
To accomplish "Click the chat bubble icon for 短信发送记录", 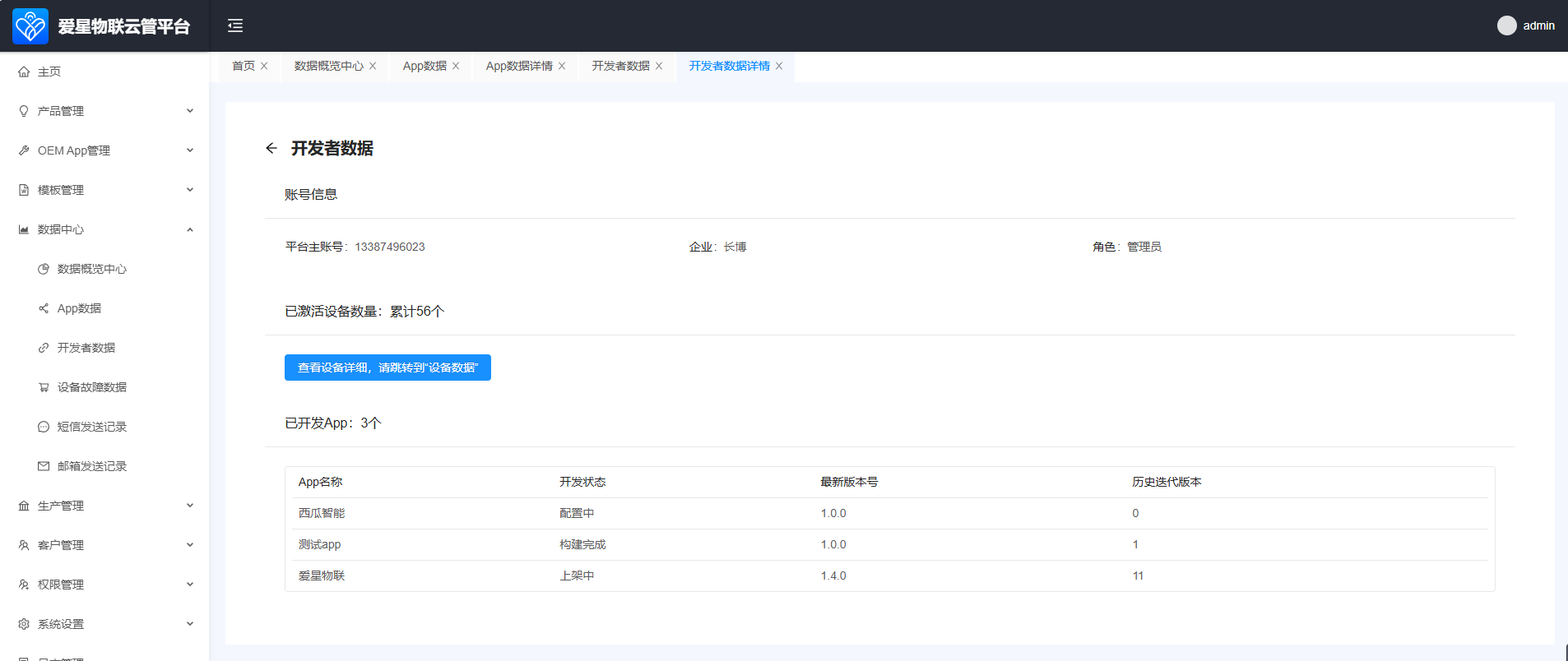I will (44, 427).
